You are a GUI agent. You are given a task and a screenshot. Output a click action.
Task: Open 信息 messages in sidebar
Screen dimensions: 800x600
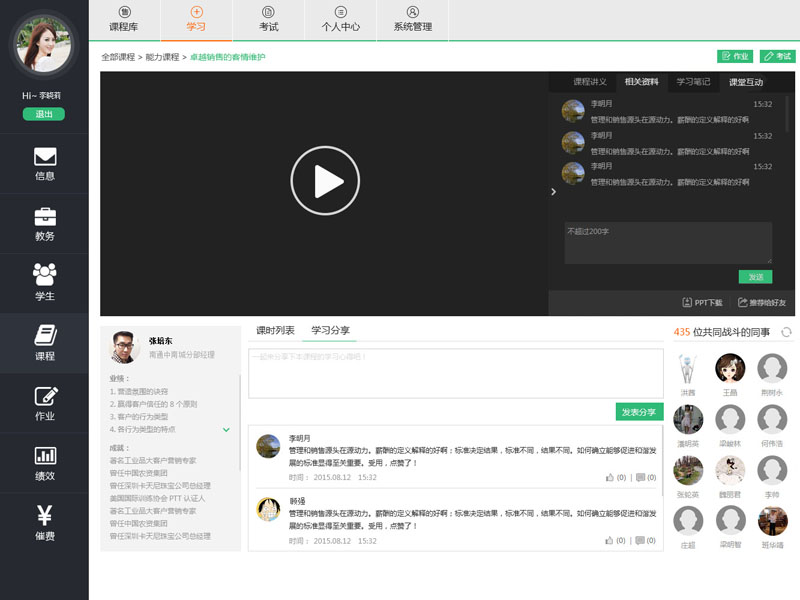tap(44, 164)
